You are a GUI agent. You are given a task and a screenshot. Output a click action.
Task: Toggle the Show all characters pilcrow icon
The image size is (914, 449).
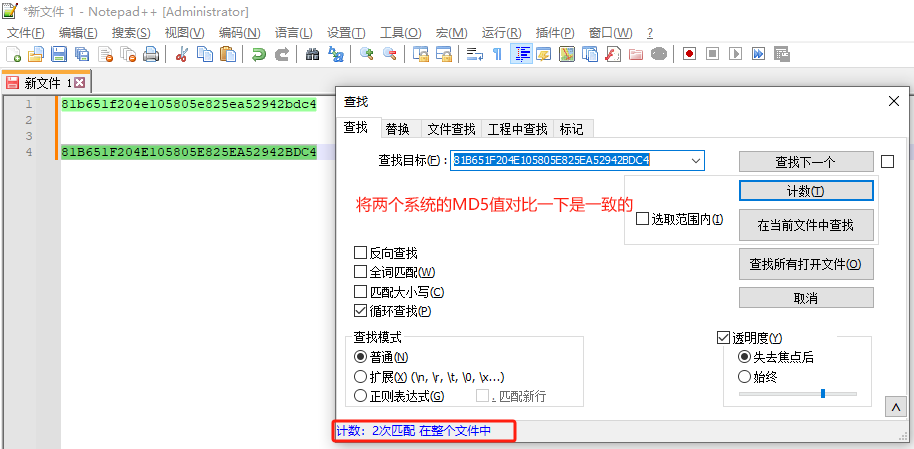pos(497,54)
